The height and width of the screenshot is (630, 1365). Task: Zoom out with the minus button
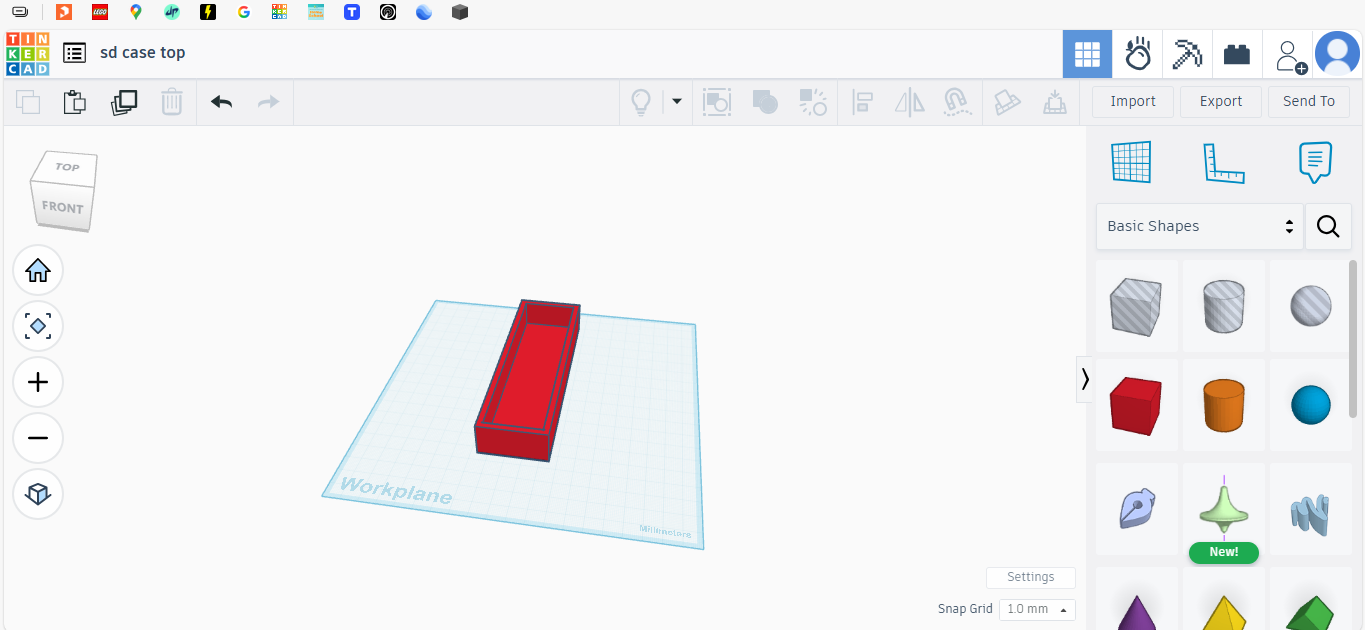(x=38, y=438)
